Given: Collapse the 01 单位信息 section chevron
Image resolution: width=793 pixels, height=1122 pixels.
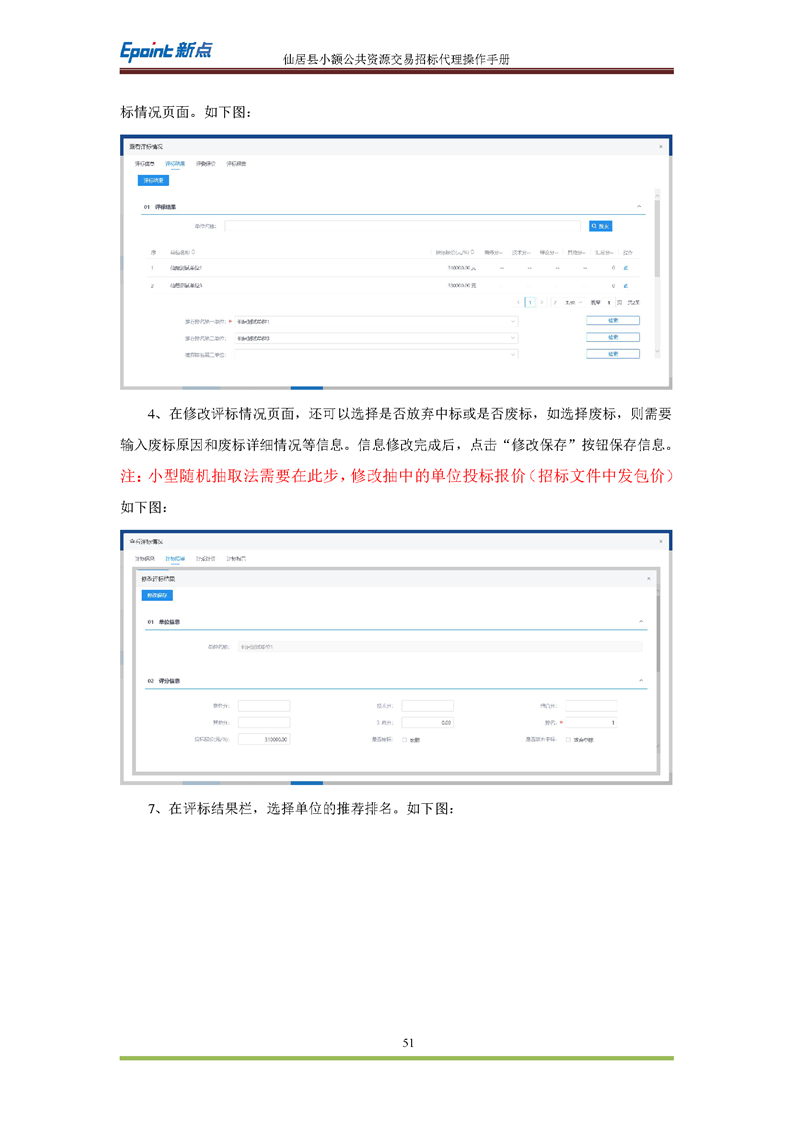Looking at the screenshot, I should click(x=641, y=622).
